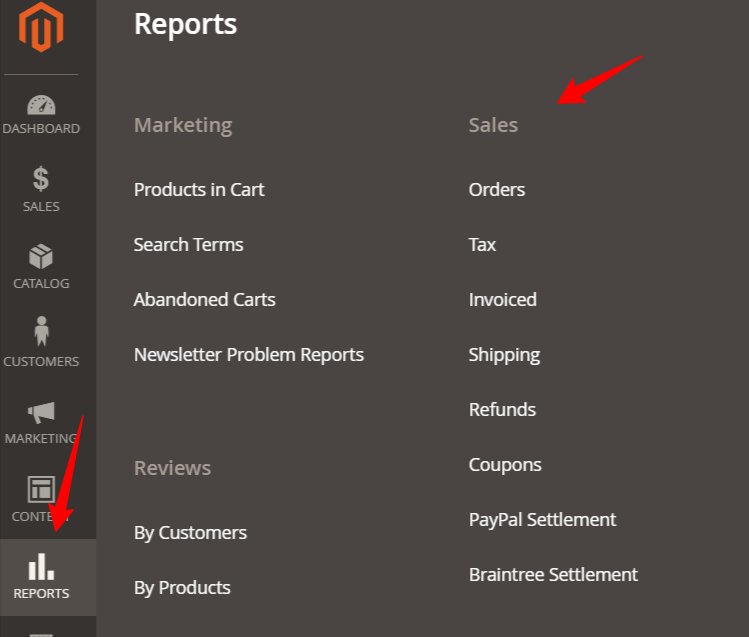Open the Invoiced report
This screenshot has height=637, width=749.
coord(502,300)
